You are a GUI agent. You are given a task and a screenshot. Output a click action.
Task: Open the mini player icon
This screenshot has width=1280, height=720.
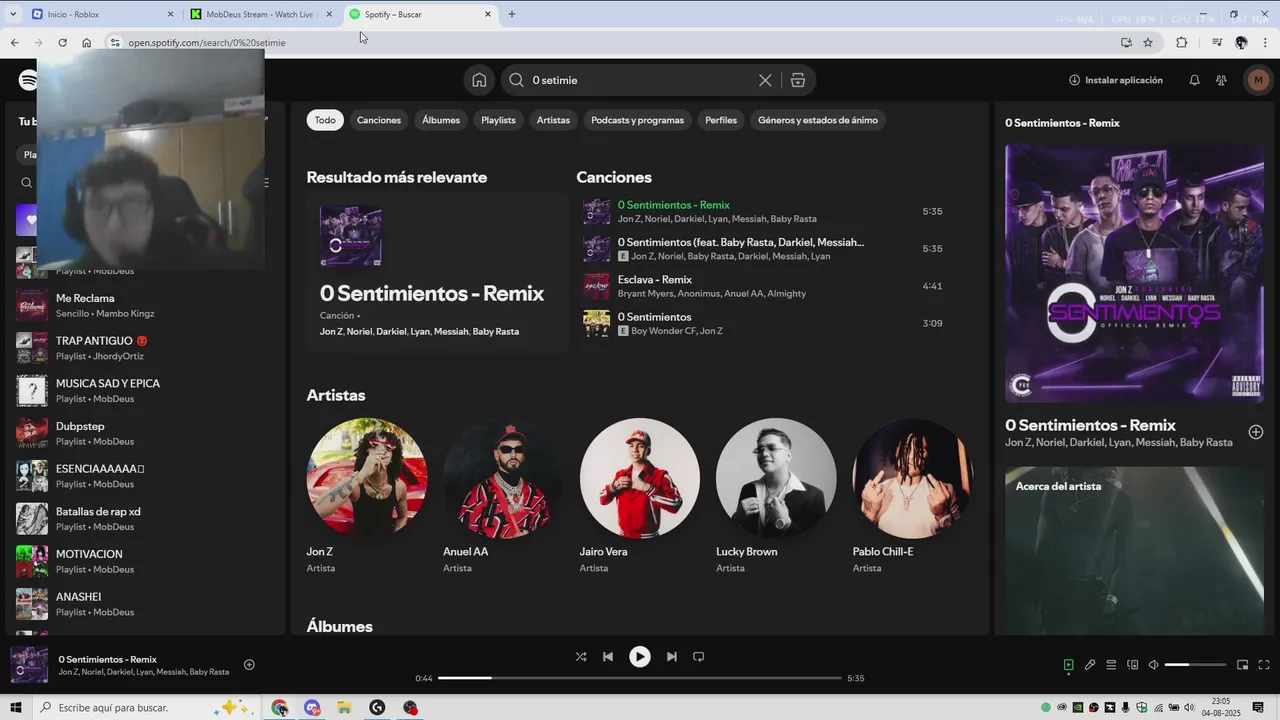(x=1243, y=665)
